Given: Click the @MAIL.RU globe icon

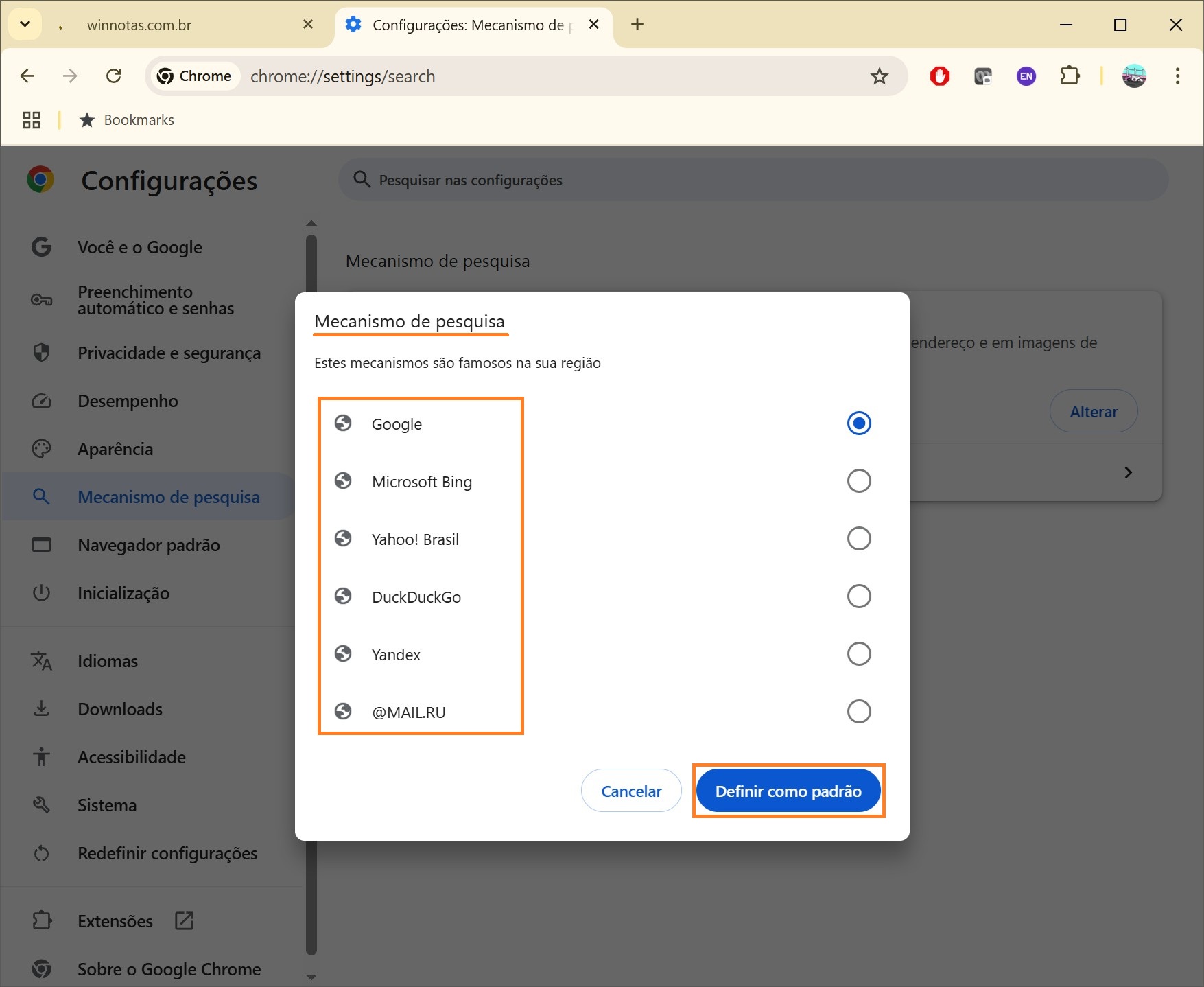Looking at the screenshot, I should 343,712.
